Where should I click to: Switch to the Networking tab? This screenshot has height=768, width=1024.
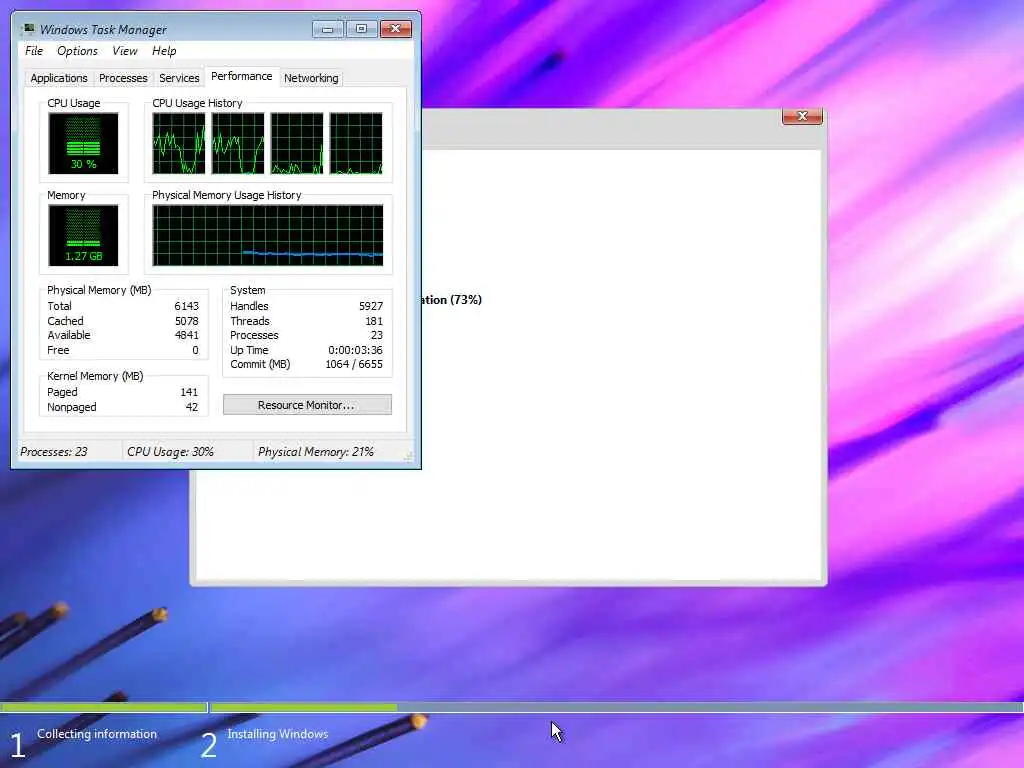point(311,78)
